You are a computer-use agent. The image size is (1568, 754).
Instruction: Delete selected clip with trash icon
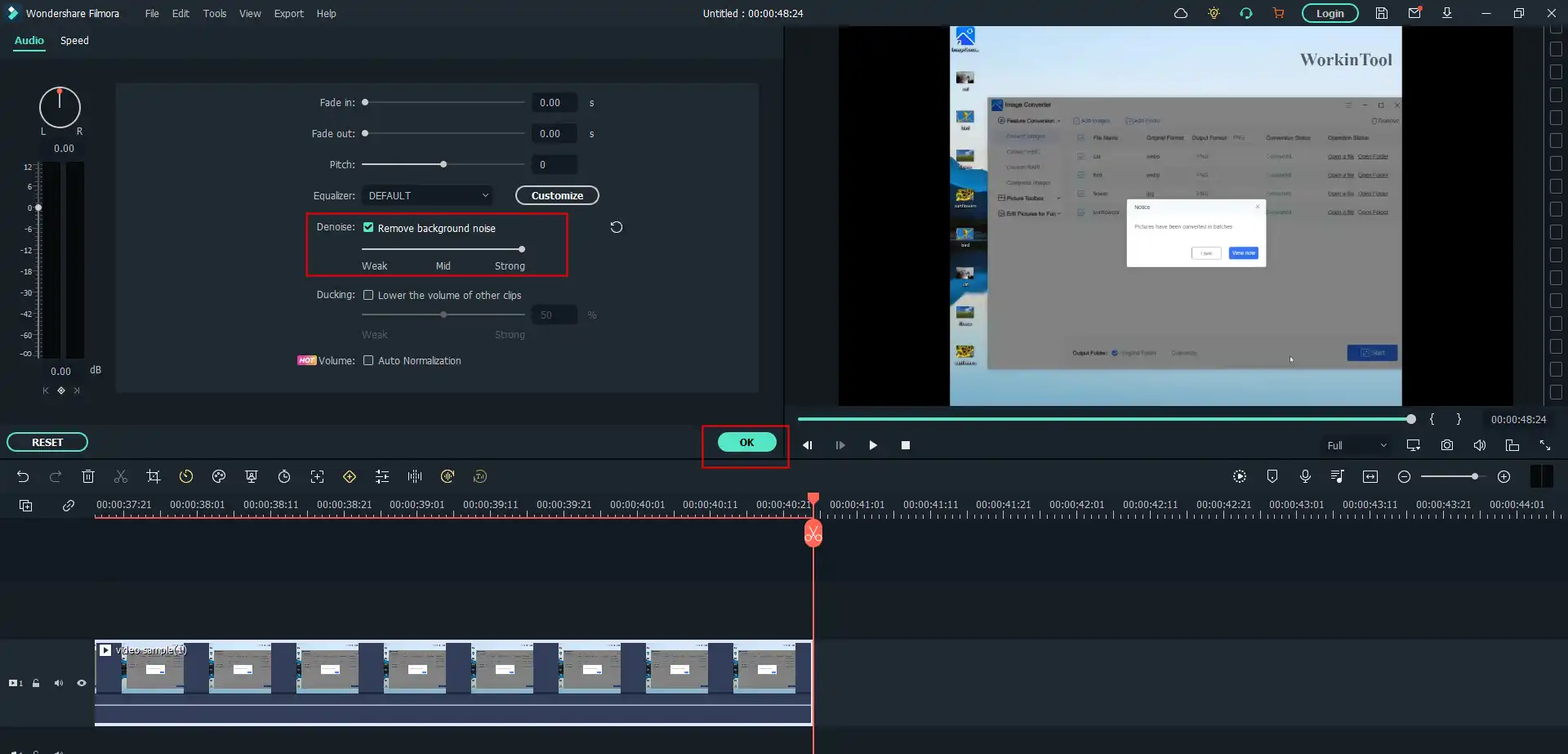tap(88, 476)
